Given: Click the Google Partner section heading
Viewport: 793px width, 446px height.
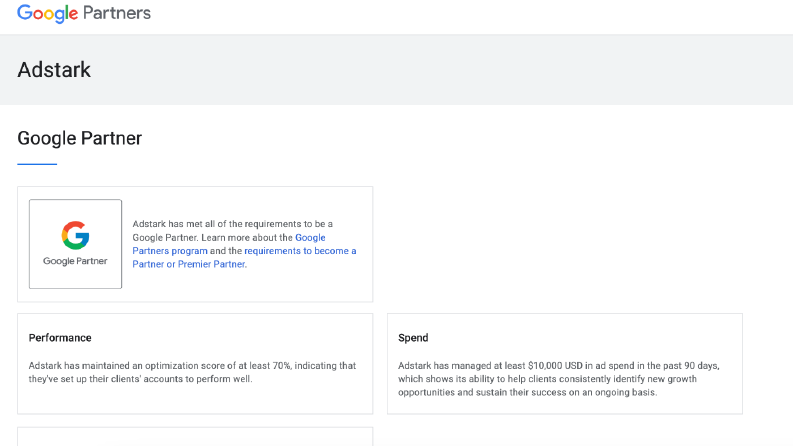Looking at the screenshot, I should 79,138.
